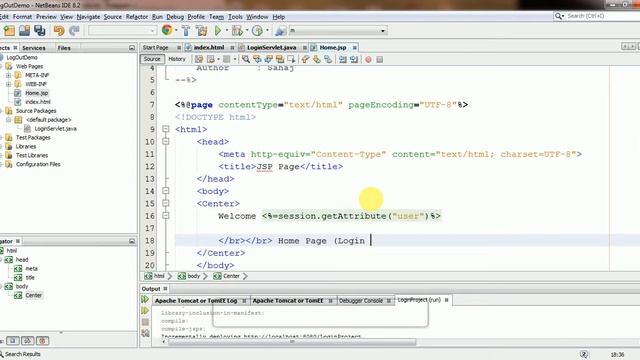Select the meta node in Navigator
The height and width of the screenshot is (360, 640).
[x=31, y=269]
